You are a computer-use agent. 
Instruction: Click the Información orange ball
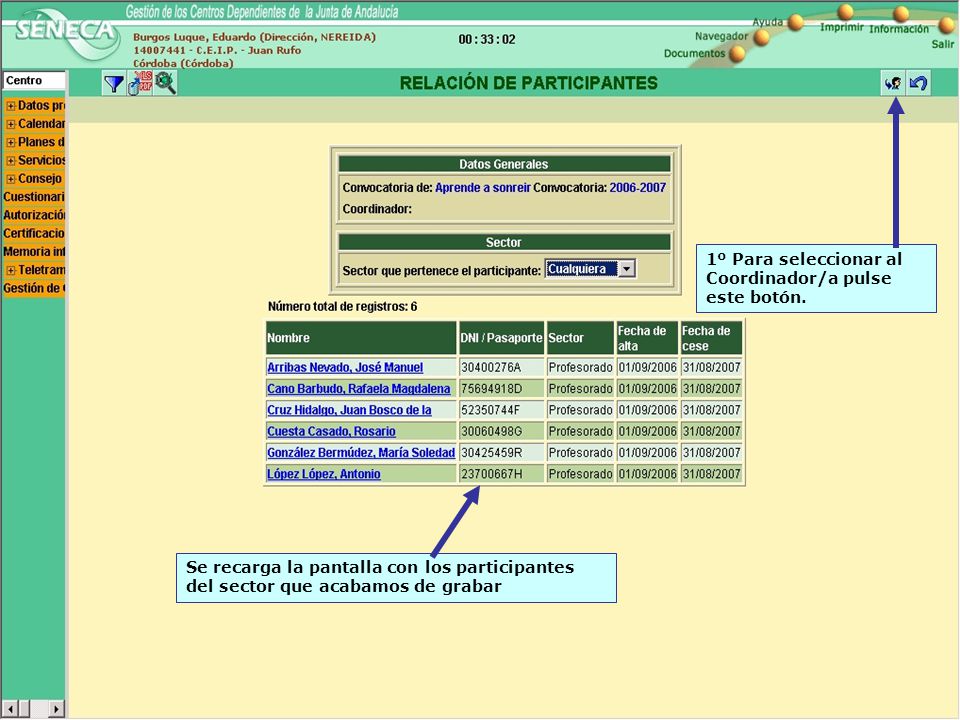coord(901,14)
